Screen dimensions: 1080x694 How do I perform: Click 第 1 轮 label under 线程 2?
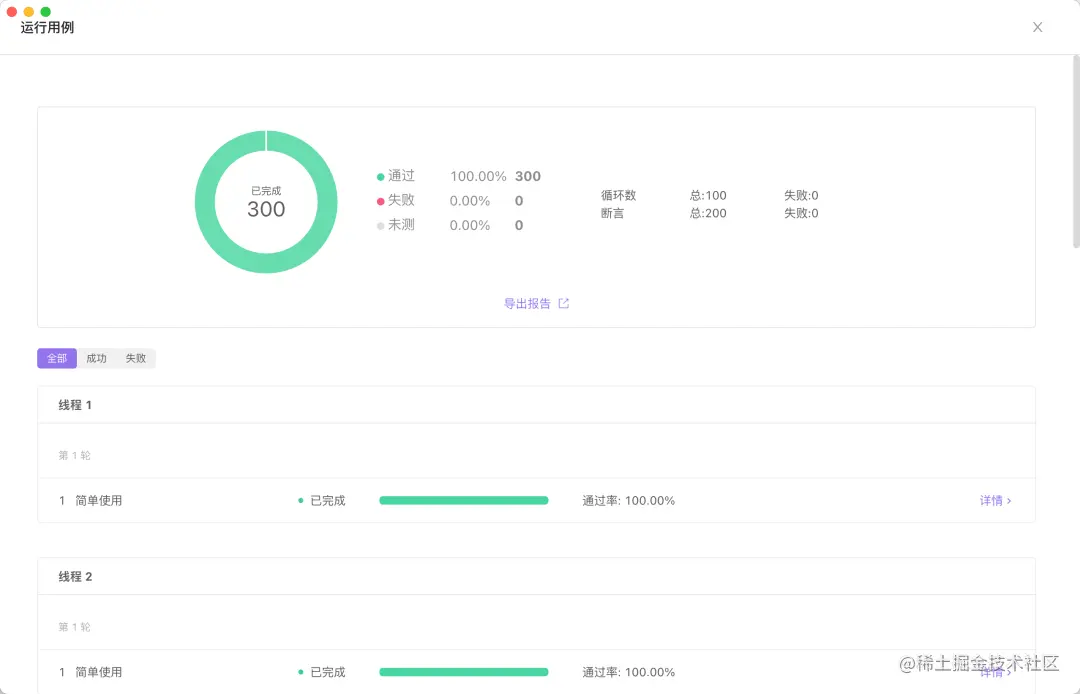[74, 627]
